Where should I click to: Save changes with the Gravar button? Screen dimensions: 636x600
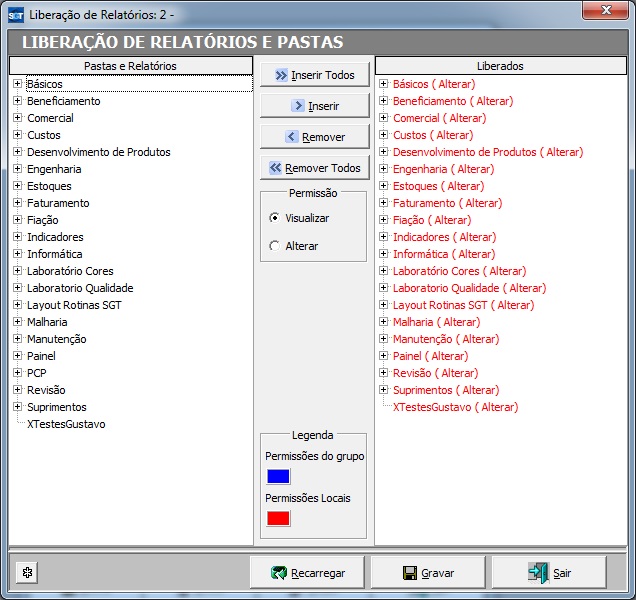428,573
